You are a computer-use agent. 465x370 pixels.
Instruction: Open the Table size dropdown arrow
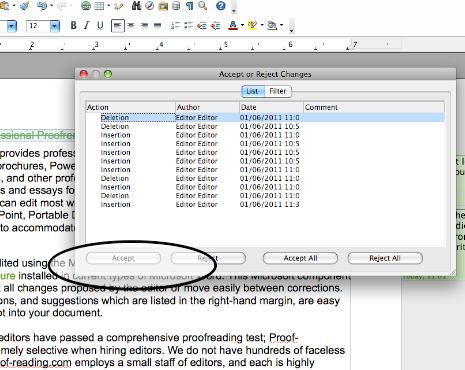(x=109, y=6)
